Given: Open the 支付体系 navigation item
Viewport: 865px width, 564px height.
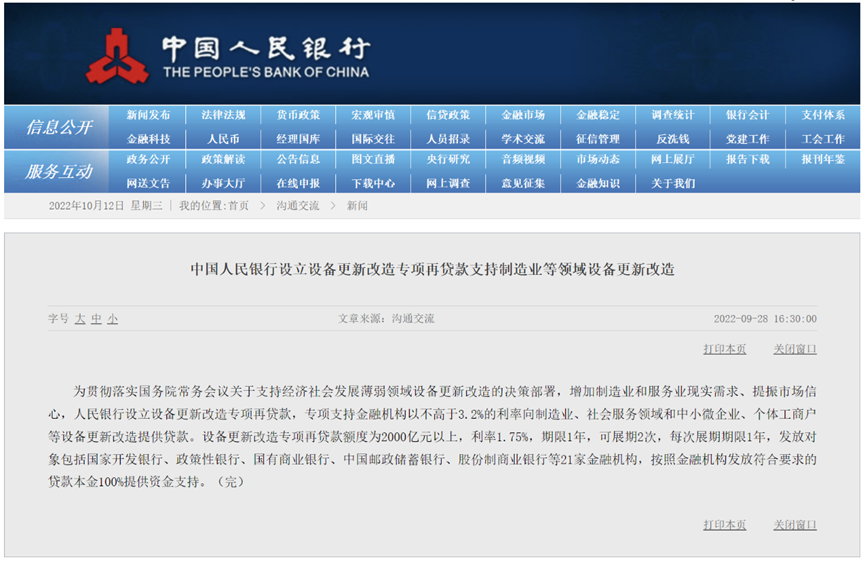Looking at the screenshot, I should point(822,115).
